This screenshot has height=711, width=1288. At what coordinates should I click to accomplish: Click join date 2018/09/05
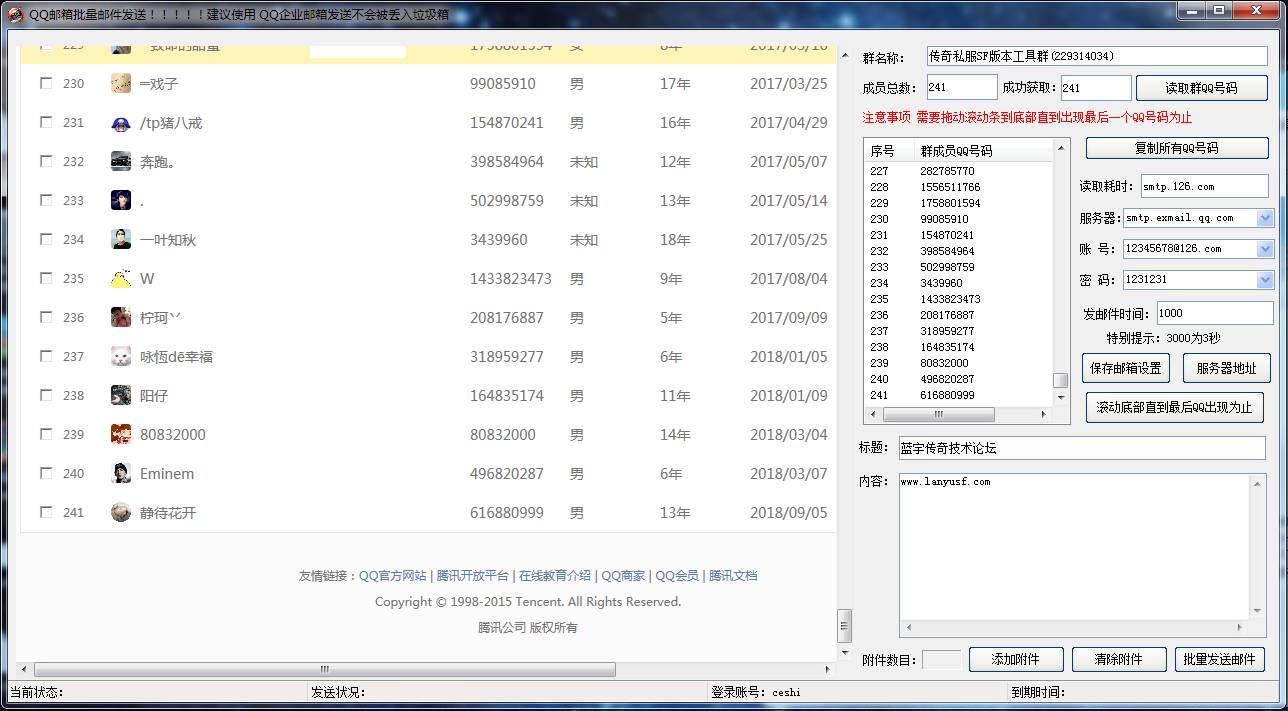[789, 513]
